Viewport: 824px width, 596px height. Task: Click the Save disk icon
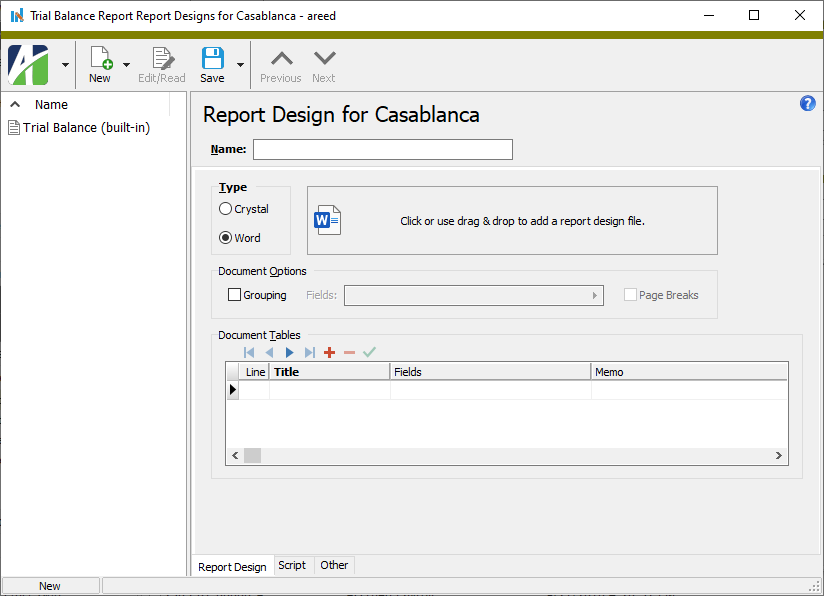tap(212, 59)
